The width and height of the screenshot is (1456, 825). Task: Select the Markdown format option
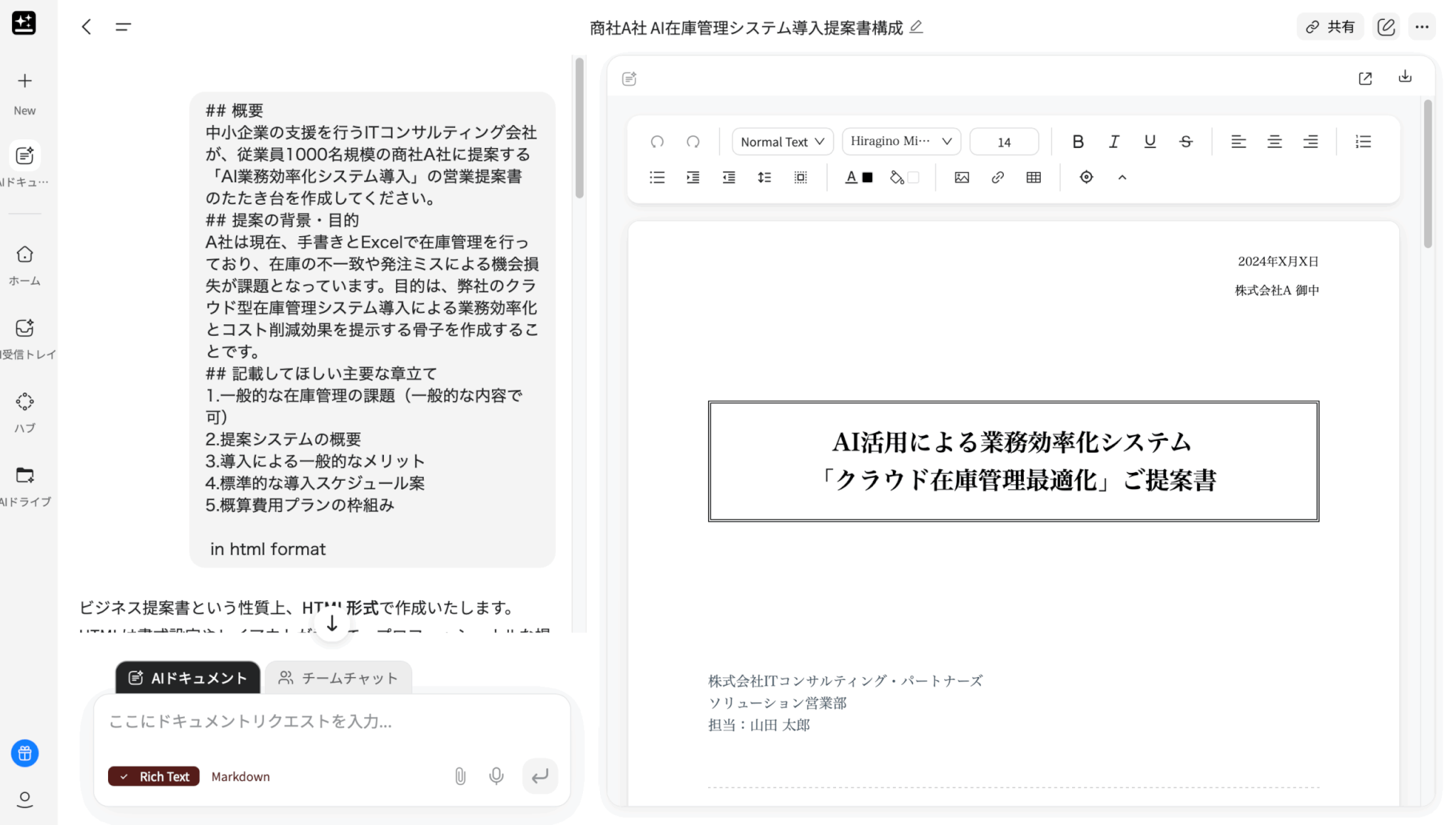[x=240, y=777]
